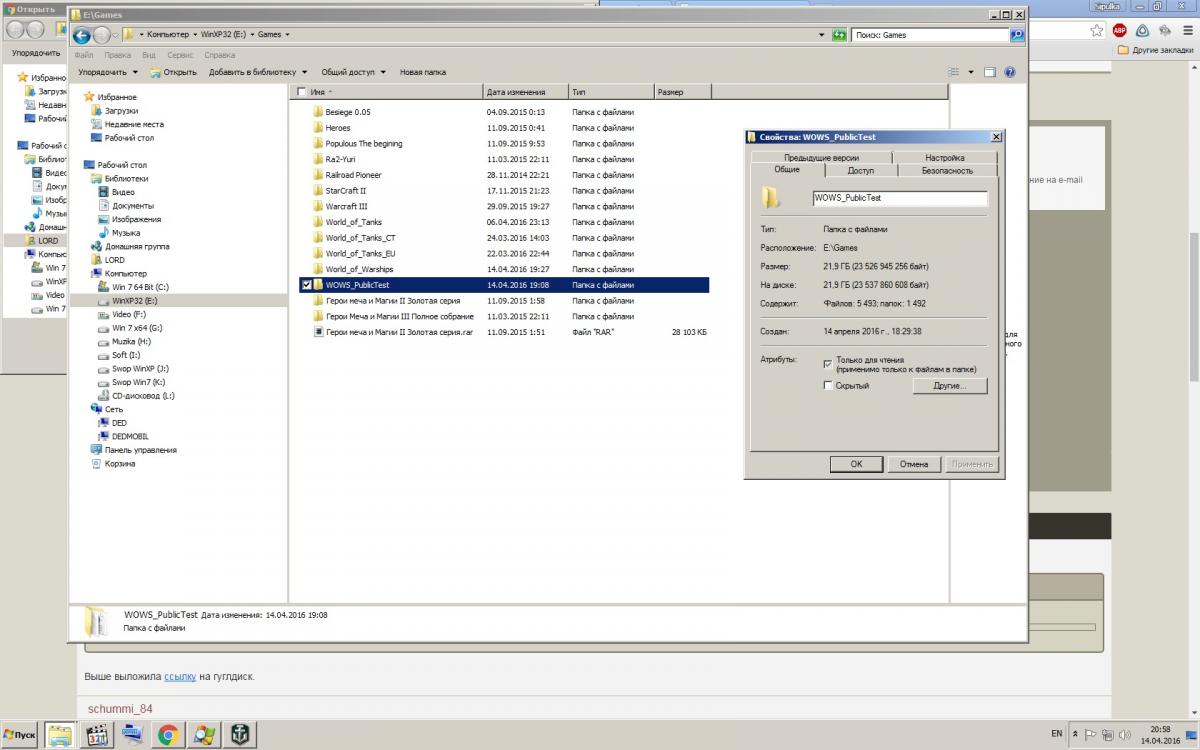
Task: Click the Другие... attributes button
Action: point(949,385)
